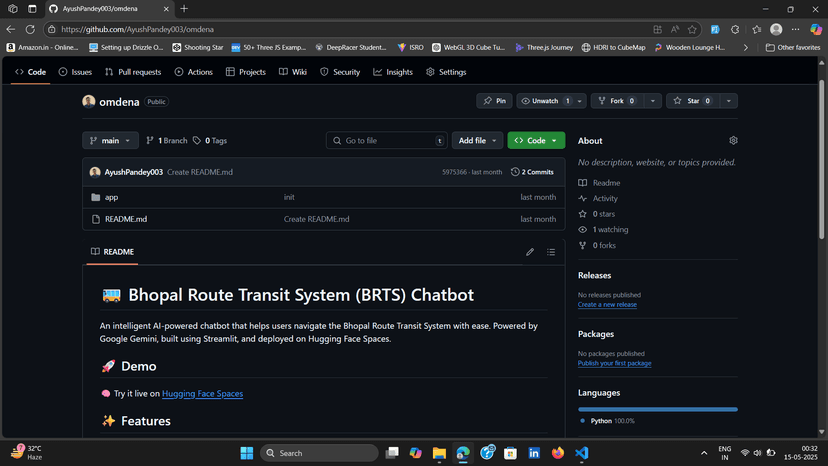Open the main branch selector
The height and width of the screenshot is (466, 828).
click(110, 141)
